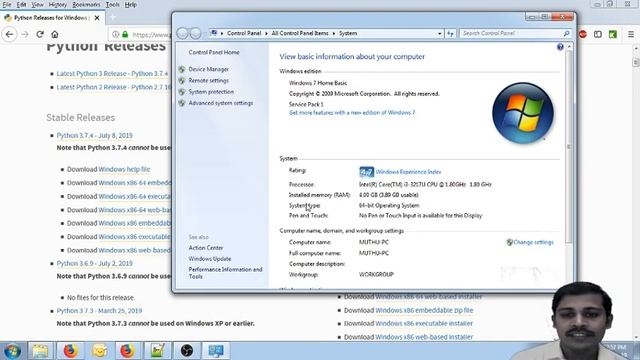
Task: Open the green notepad taskbar icon
Action: tap(157, 351)
